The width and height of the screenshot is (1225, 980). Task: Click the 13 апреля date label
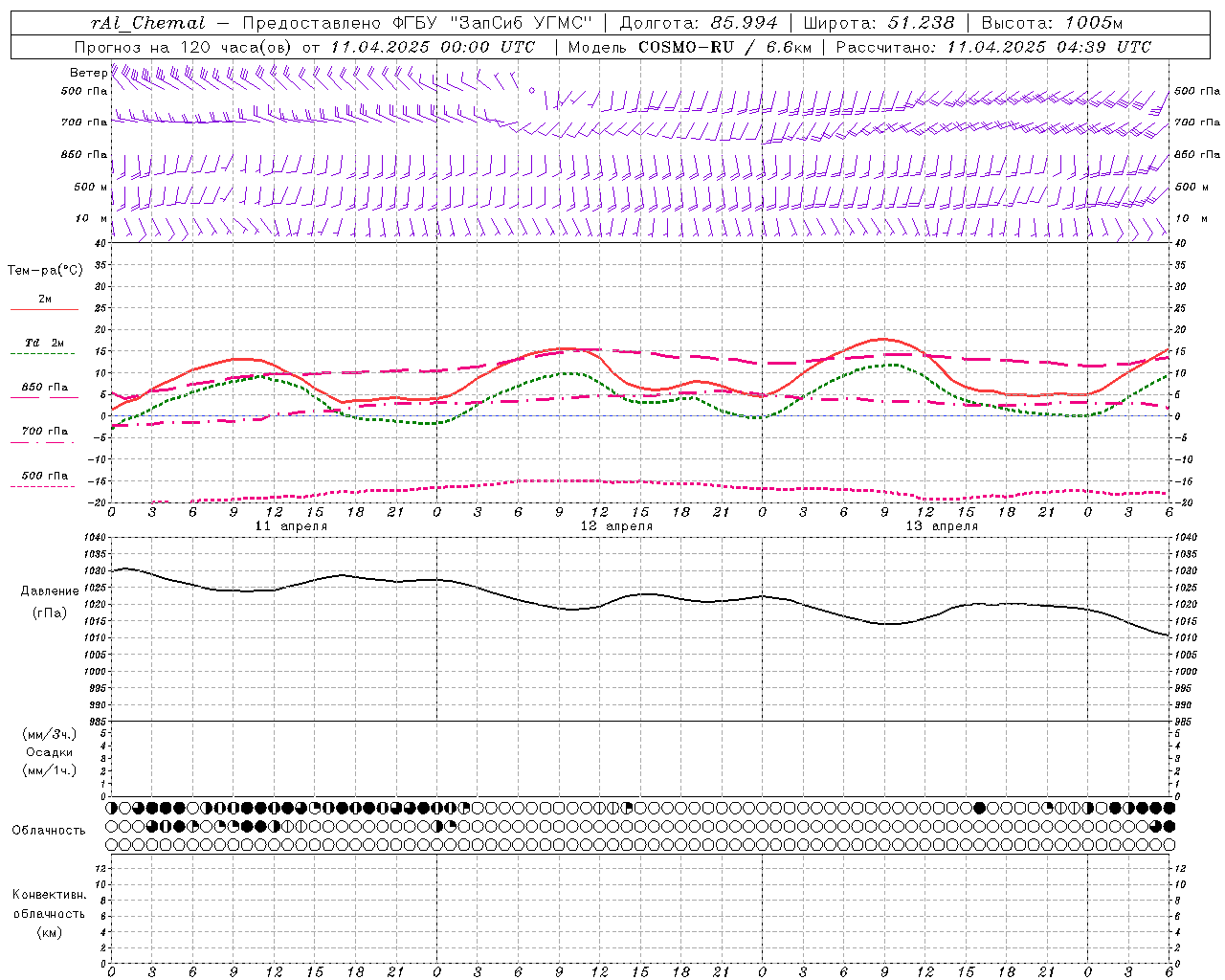click(942, 526)
